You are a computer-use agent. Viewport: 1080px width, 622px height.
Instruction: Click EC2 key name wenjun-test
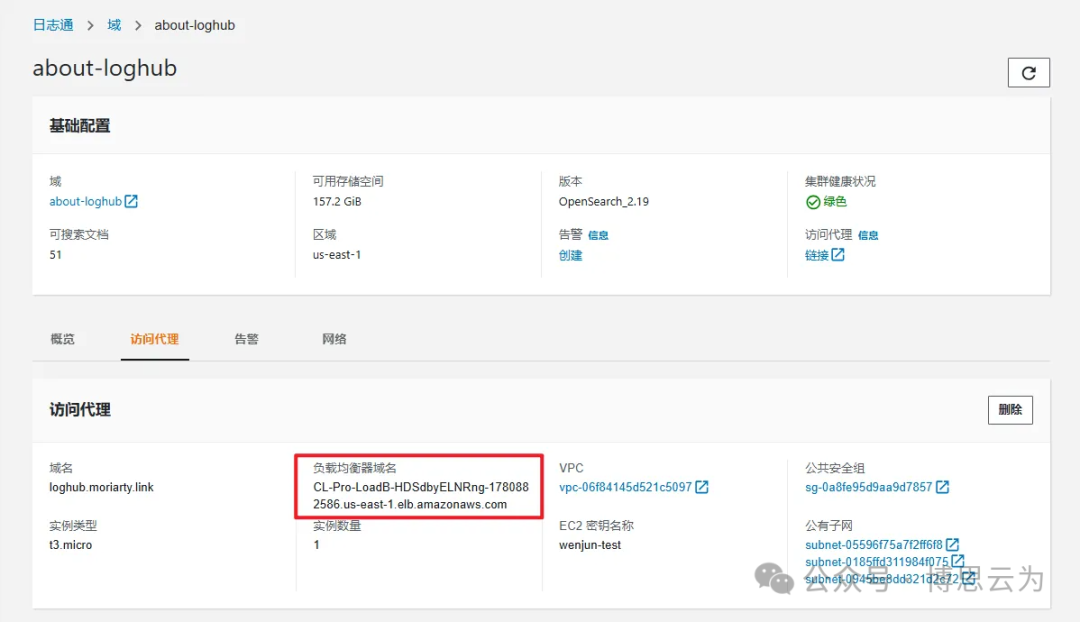click(x=590, y=545)
